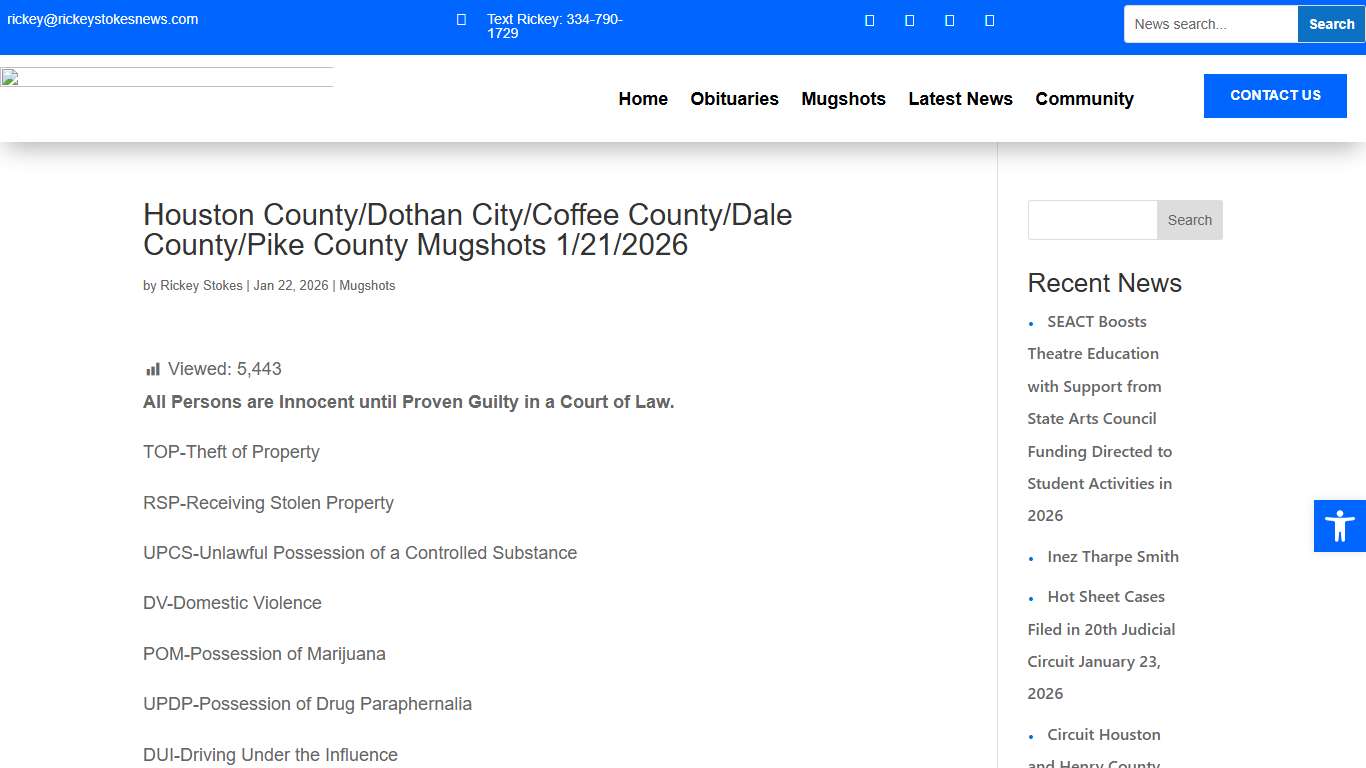Open the 'Inez Tharpe Smith' article
The image size is (1366, 768).
(x=1112, y=556)
